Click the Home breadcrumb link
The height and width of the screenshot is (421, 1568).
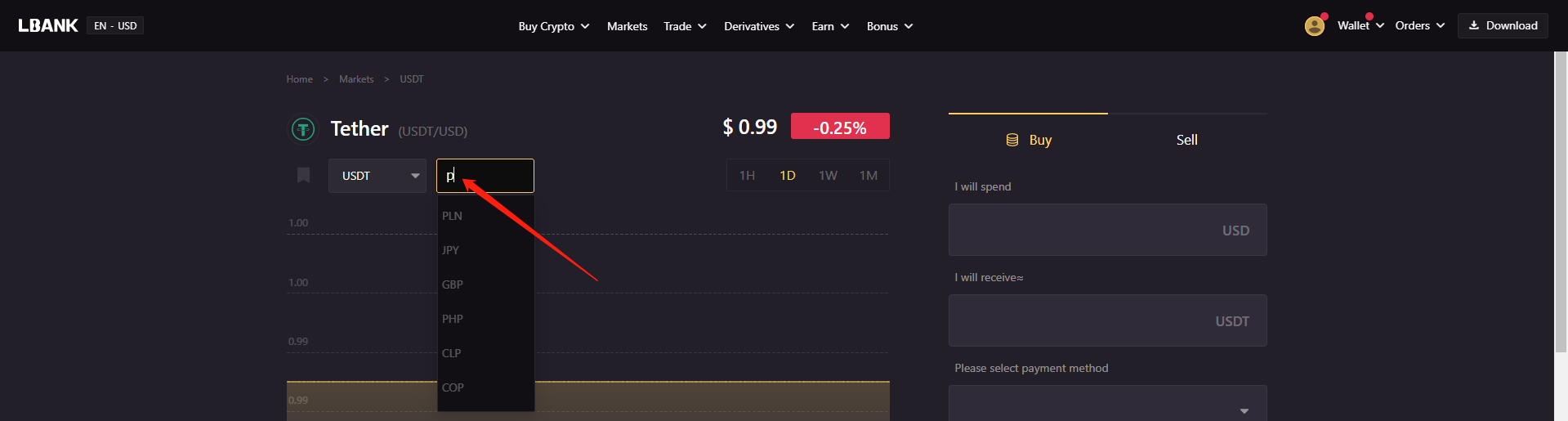(299, 79)
